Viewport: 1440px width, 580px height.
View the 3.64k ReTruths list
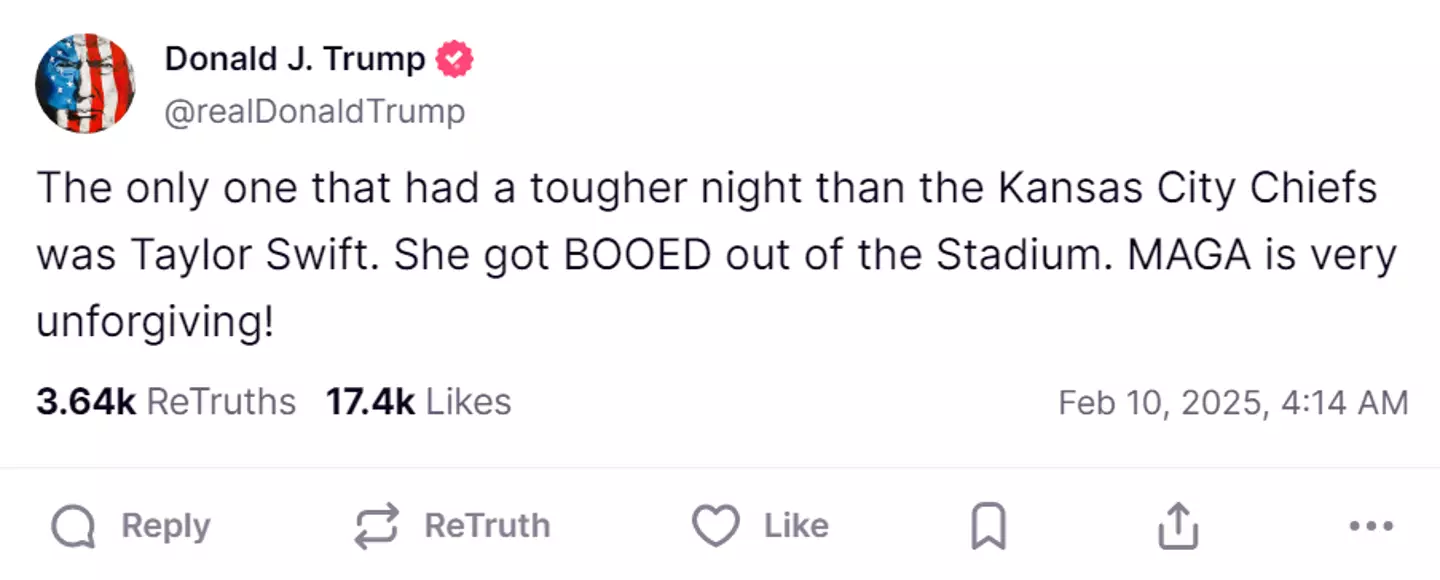pyautogui.click(x=165, y=402)
